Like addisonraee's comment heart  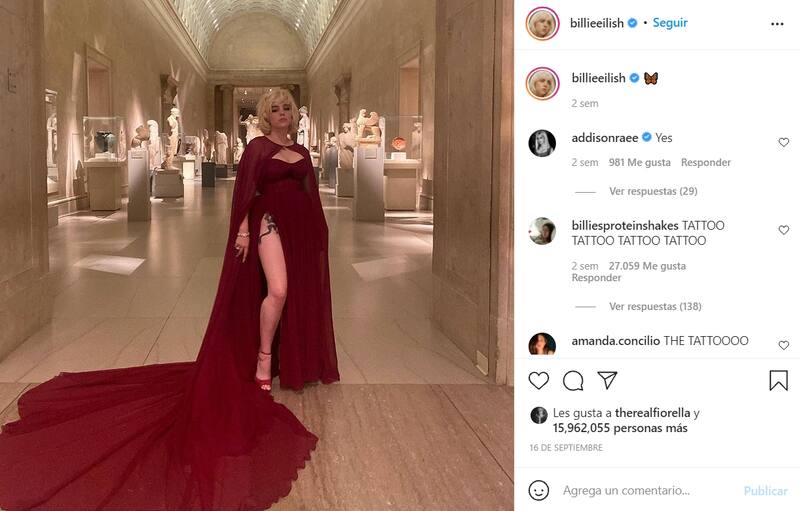pos(784,142)
